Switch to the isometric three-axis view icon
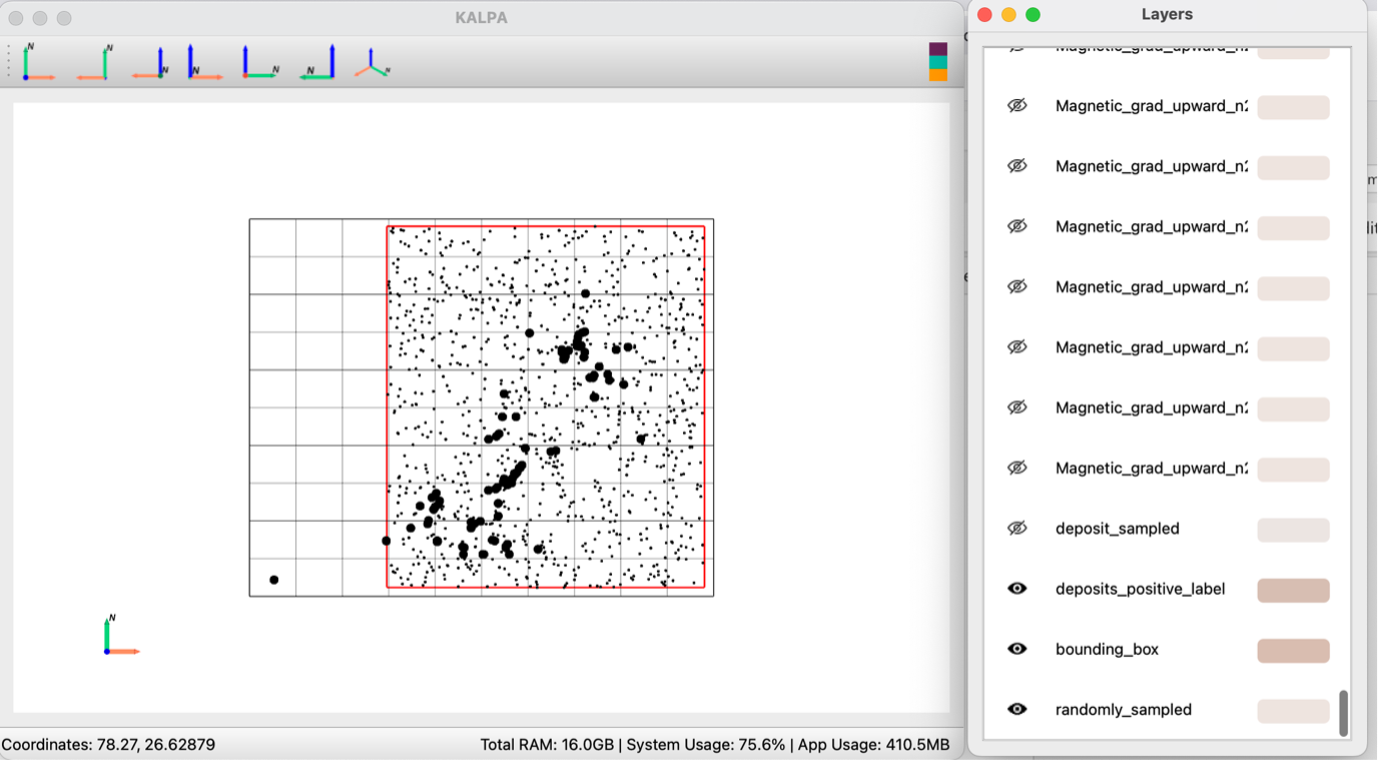 pos(372,63)
